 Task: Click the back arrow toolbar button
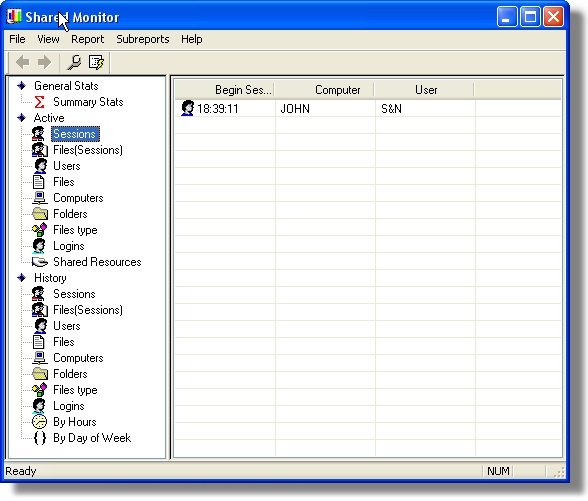23,62
